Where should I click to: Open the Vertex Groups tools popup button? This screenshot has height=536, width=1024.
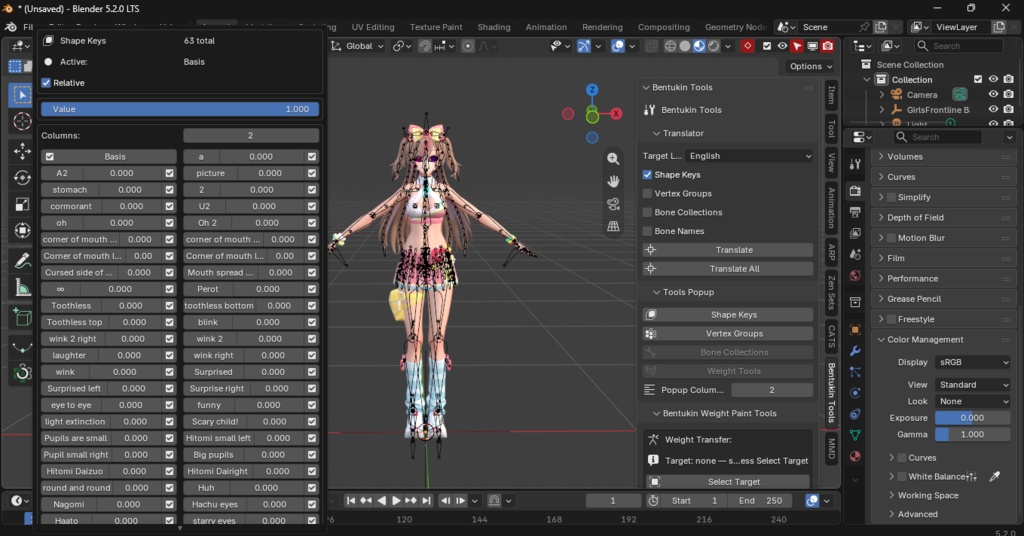click(x=728, y=334)
